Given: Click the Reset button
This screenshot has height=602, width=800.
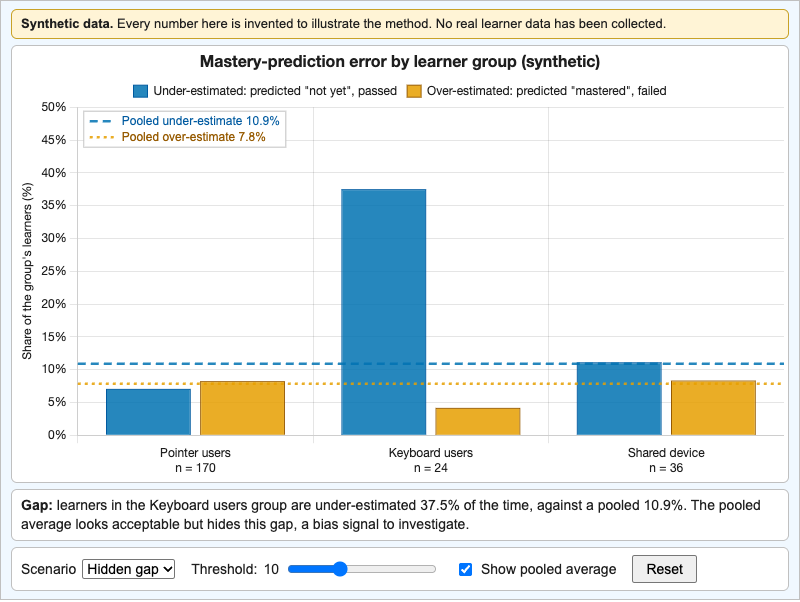Looking at the screenshot, I should (x=664, y=569).
